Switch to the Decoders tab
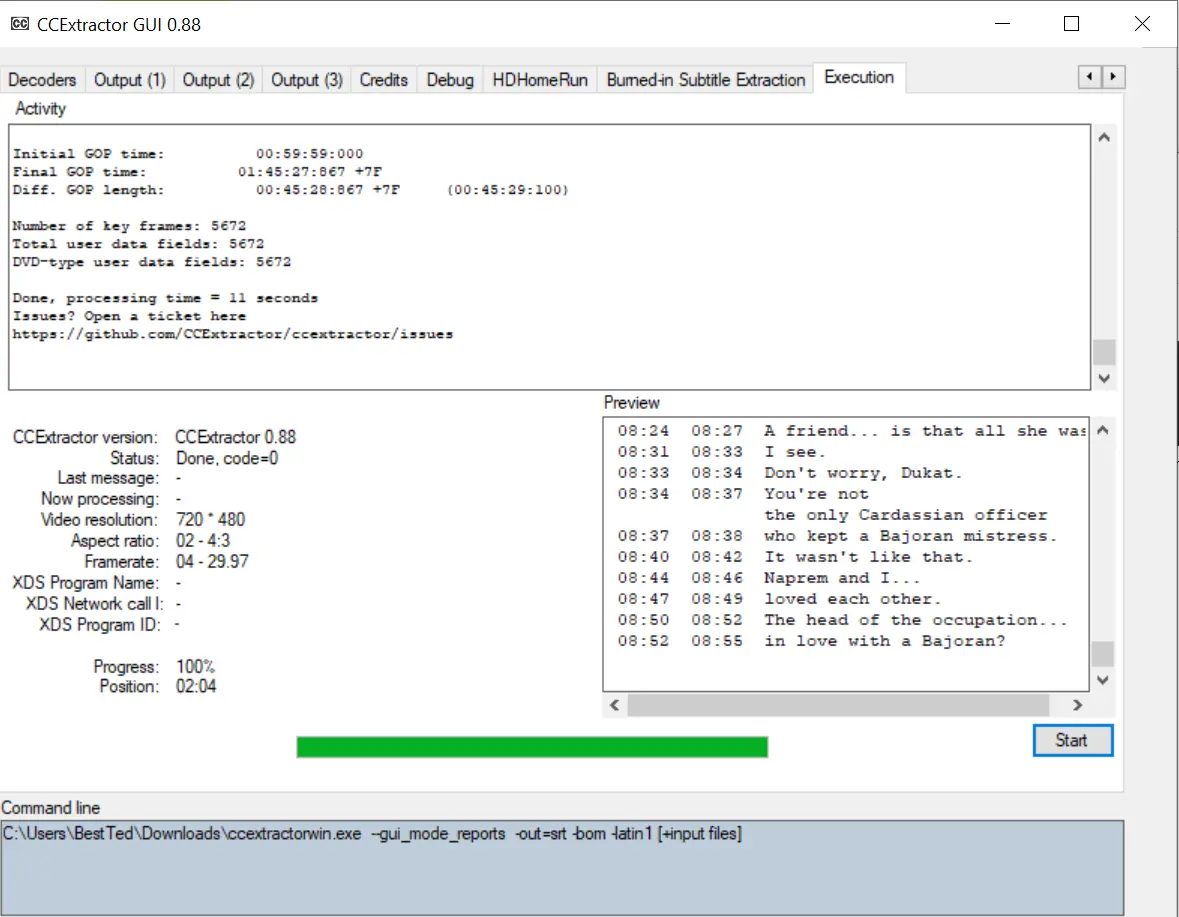This screenshot has height=917, width=1179. pyautogui.click(x=42, y=80)
